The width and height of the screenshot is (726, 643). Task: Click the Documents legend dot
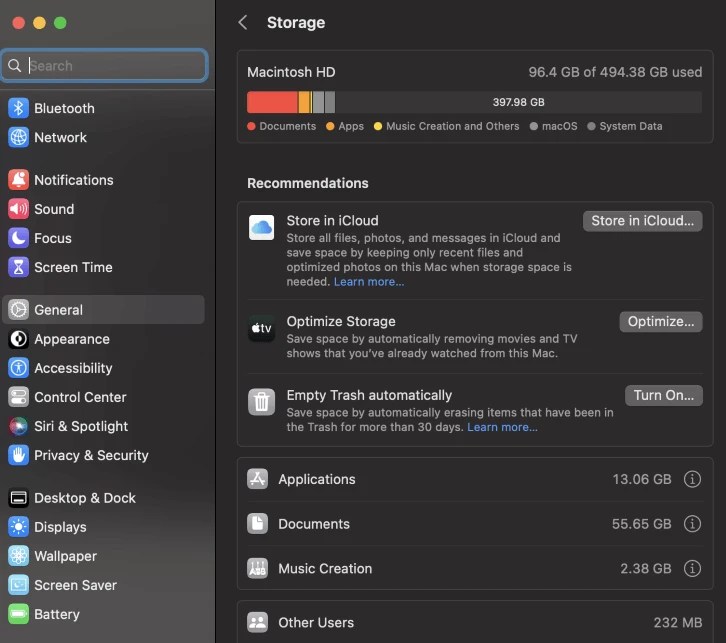251,126
